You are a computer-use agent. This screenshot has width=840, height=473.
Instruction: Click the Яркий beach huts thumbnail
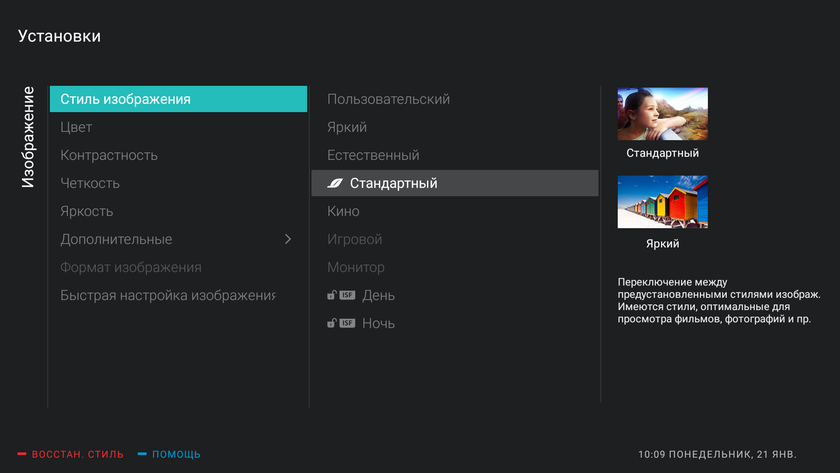(662, 202)
